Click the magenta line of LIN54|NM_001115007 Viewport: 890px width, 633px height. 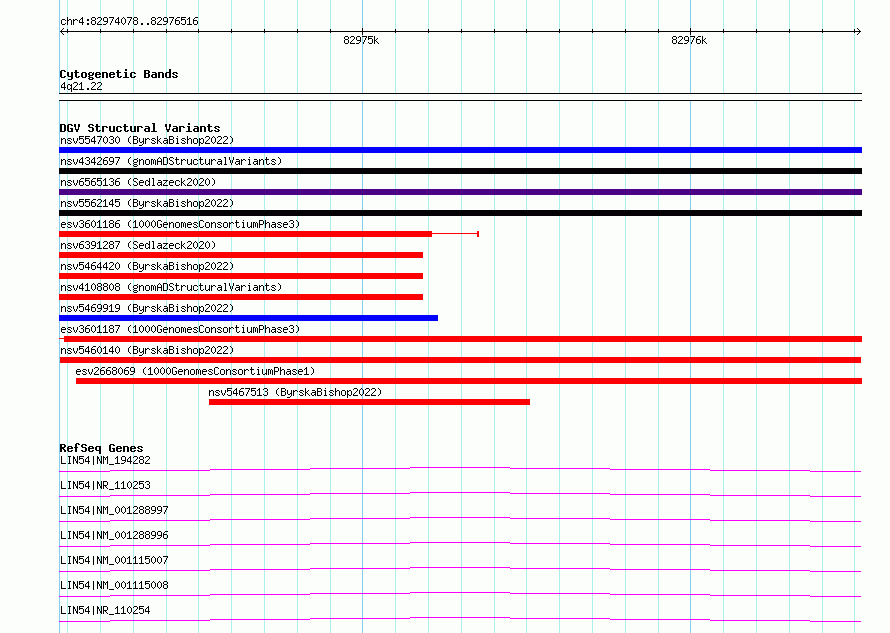(460, 569)
